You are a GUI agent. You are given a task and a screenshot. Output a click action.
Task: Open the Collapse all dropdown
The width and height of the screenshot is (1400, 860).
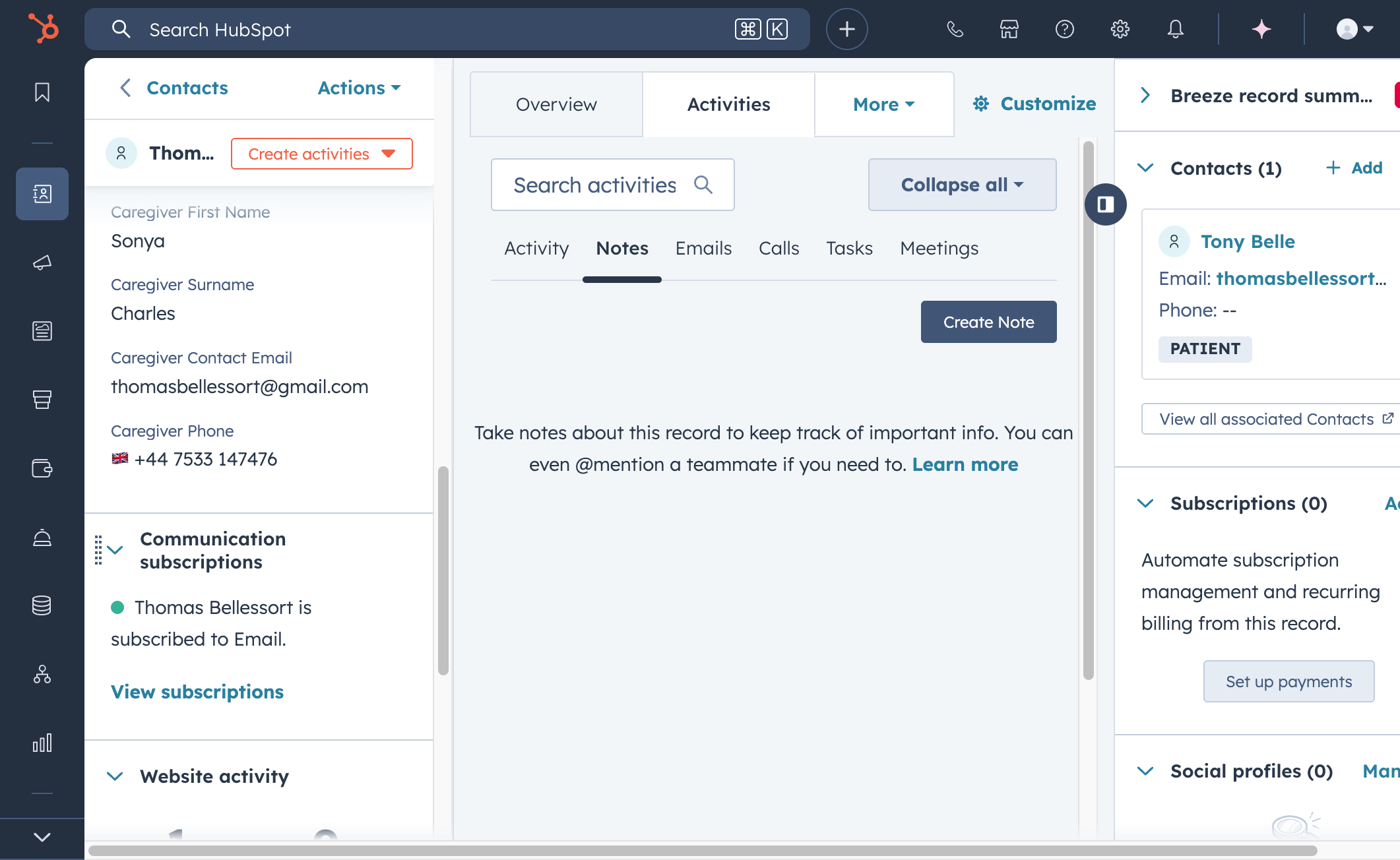962,185
